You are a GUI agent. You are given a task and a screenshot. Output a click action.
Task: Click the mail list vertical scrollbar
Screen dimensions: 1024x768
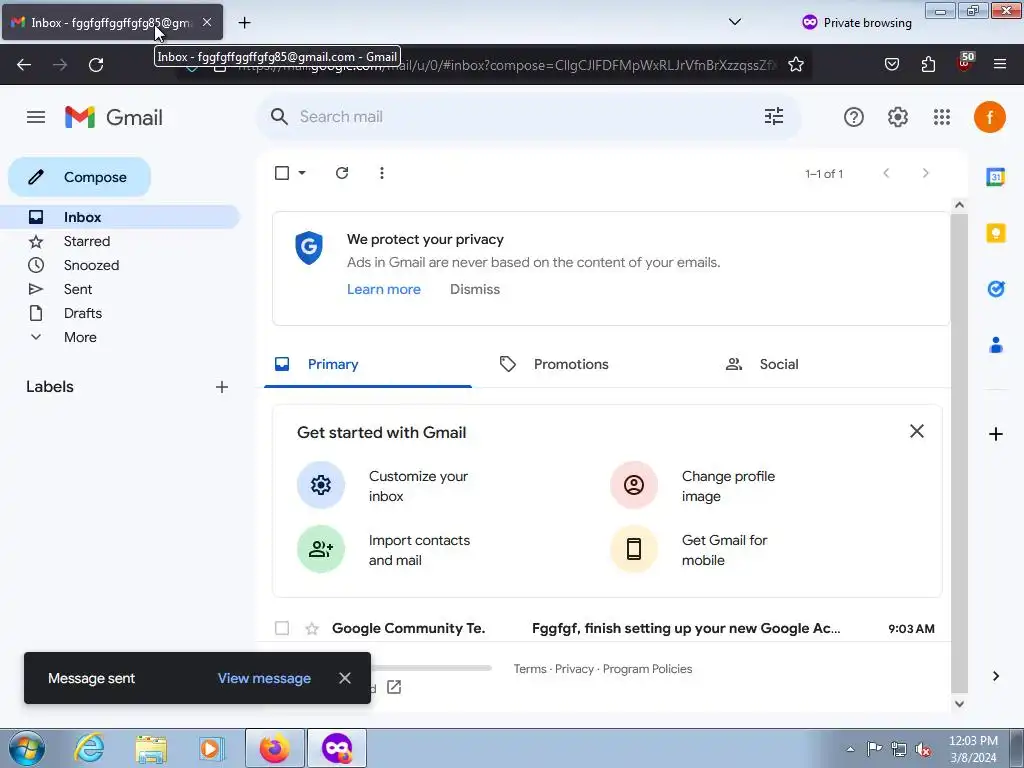coord(959,453)
